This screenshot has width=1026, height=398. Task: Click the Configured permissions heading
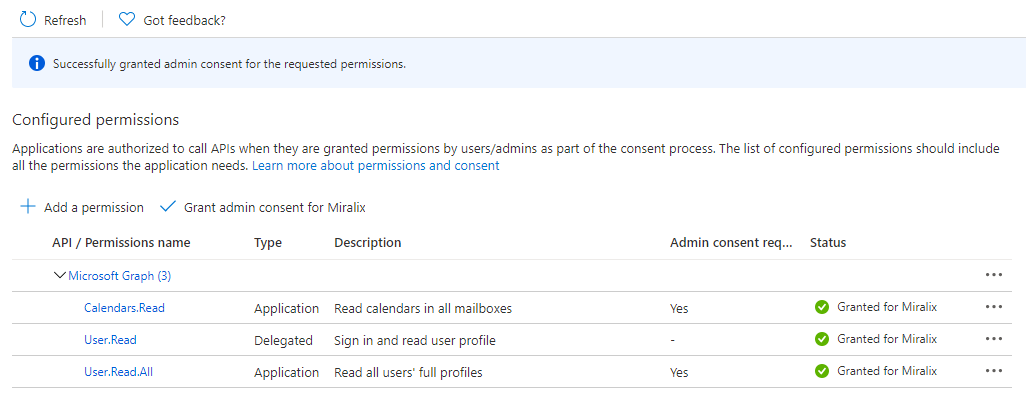tap(96, 120)
